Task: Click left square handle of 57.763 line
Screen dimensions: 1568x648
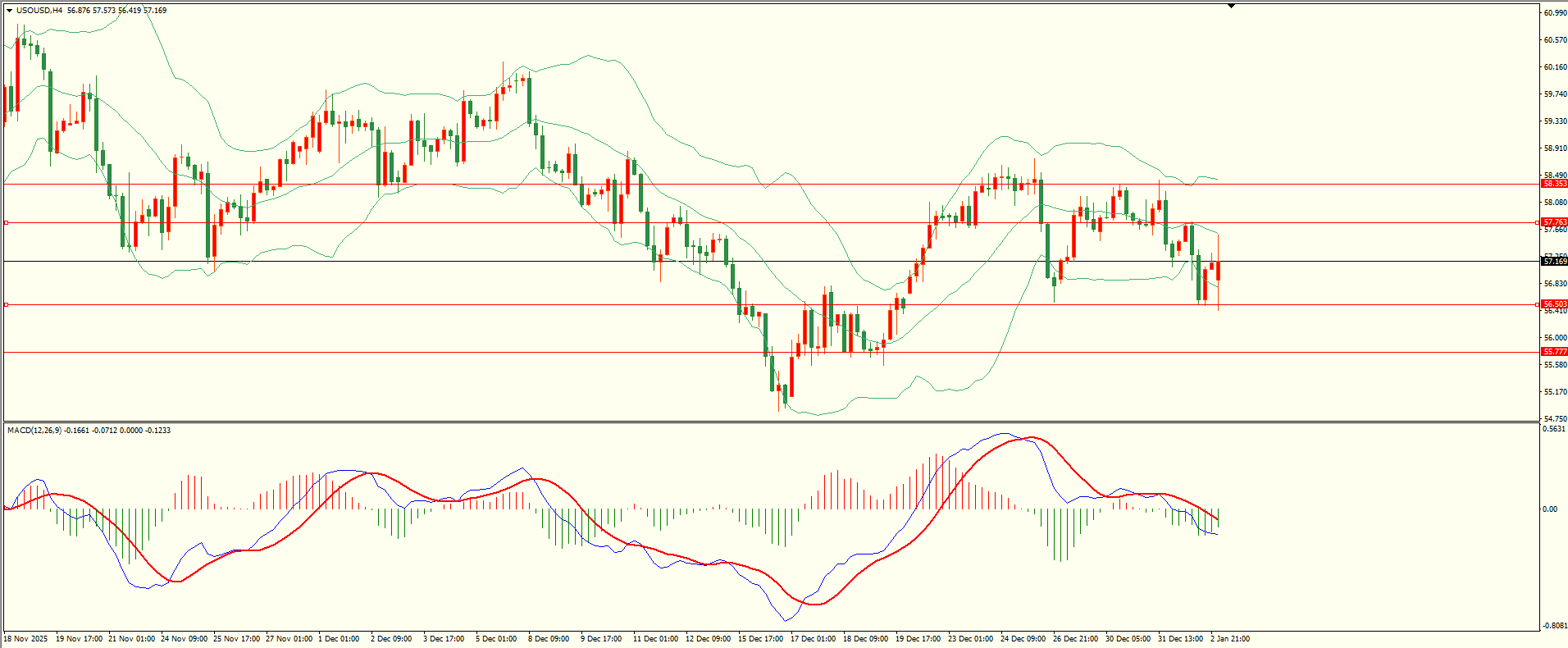Action: (x=7, y=222)
